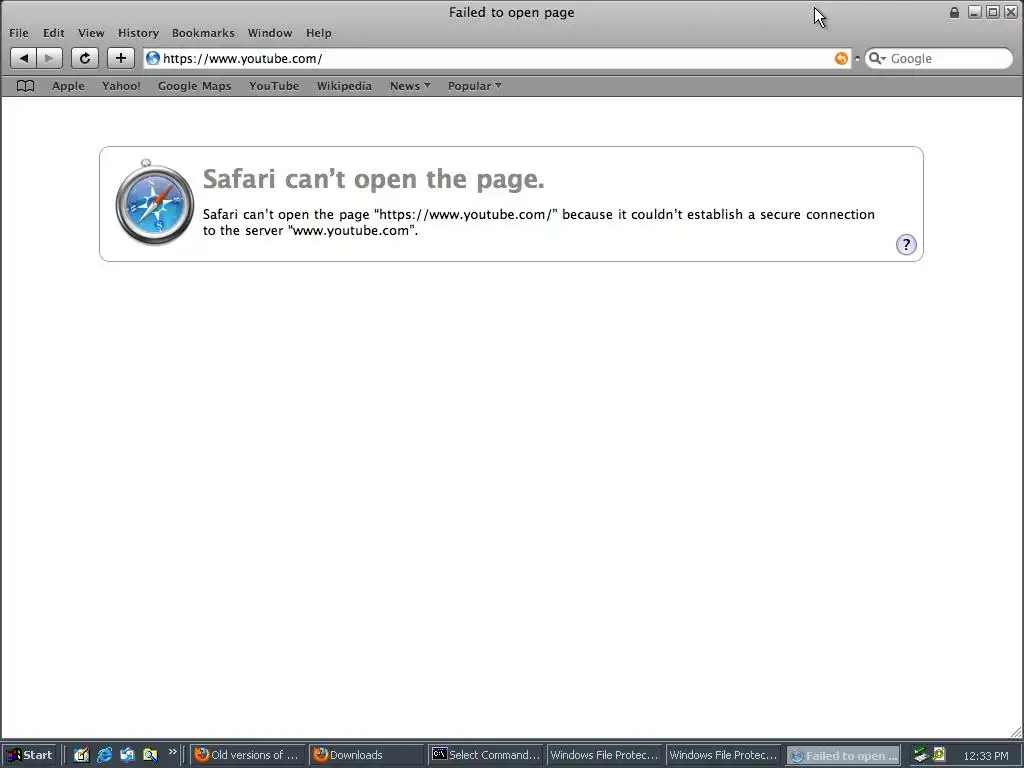Click the padlock icon in the title bar
Screen dimensions: 1024x768
[954, 12]
